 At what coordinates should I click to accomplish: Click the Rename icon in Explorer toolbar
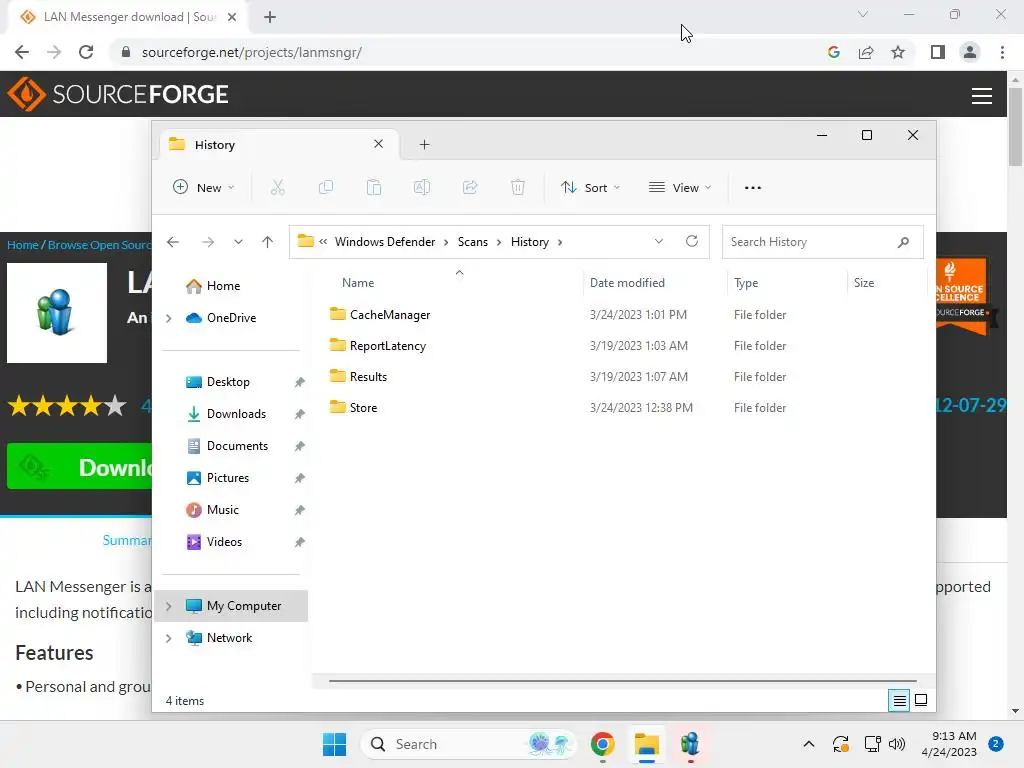point(422,187)
